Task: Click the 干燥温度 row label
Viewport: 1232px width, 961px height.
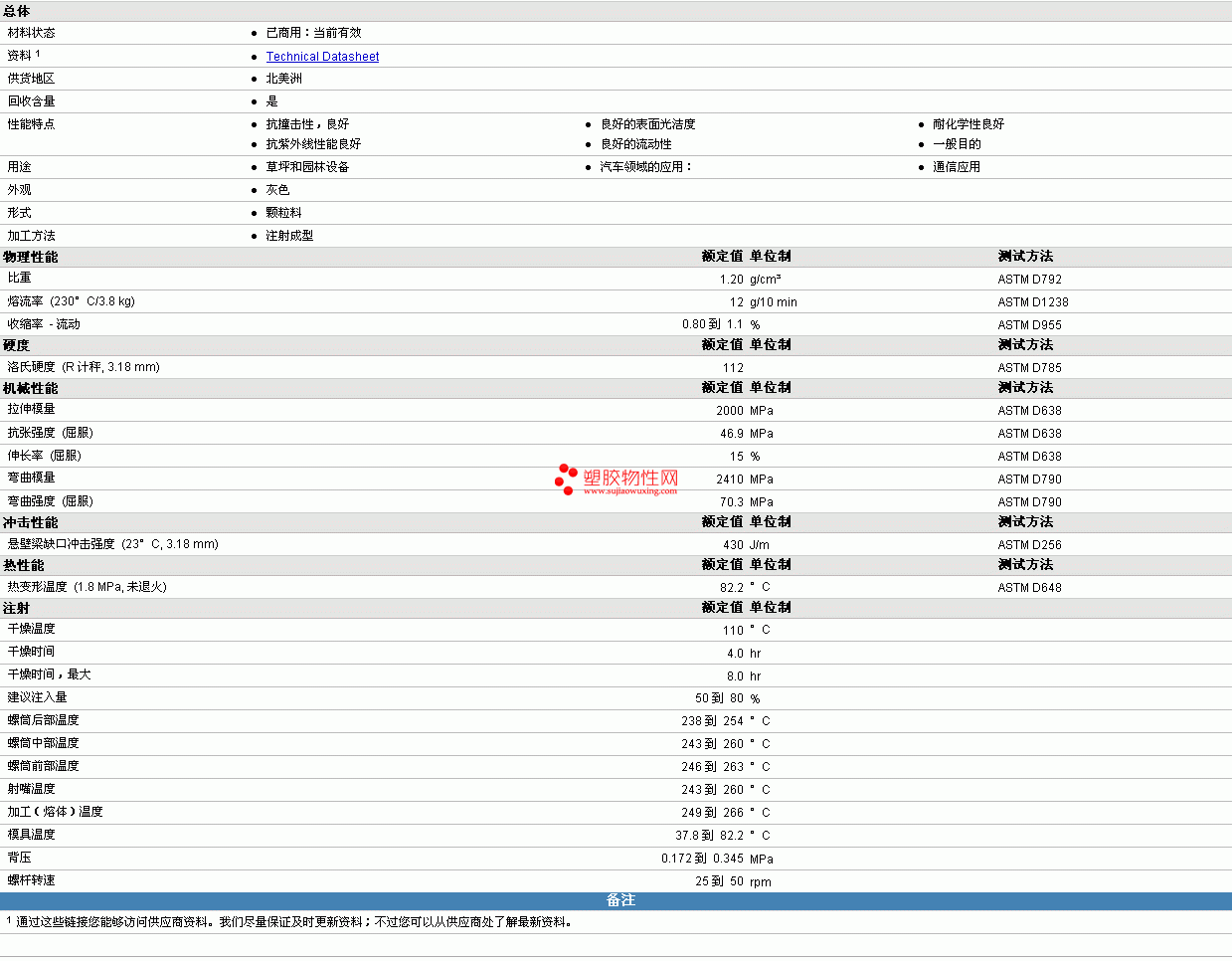Action: click(32, 629)
